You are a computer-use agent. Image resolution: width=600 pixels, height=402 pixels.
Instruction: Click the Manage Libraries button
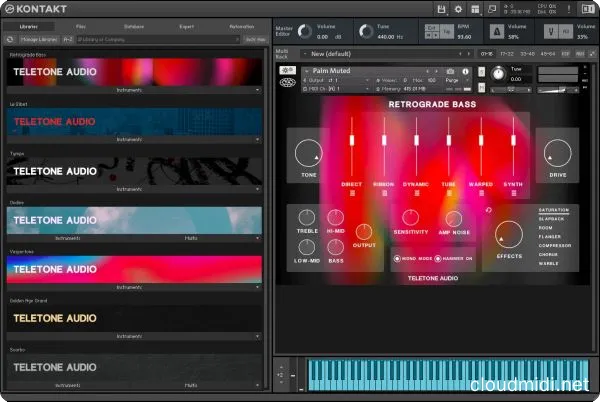(x=39, y=39)
